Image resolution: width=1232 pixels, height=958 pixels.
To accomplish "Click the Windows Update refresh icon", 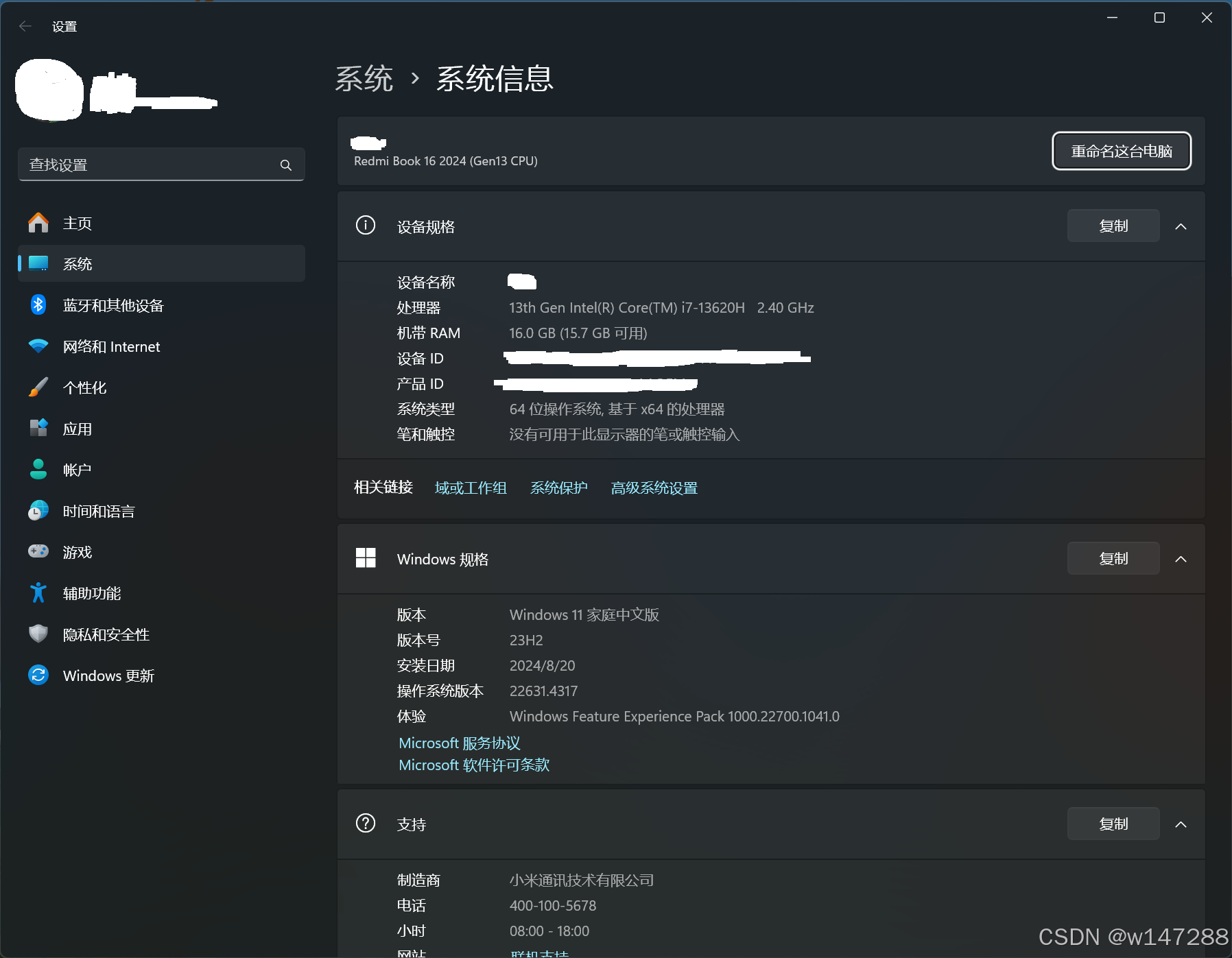I will [x=38, y=675].
